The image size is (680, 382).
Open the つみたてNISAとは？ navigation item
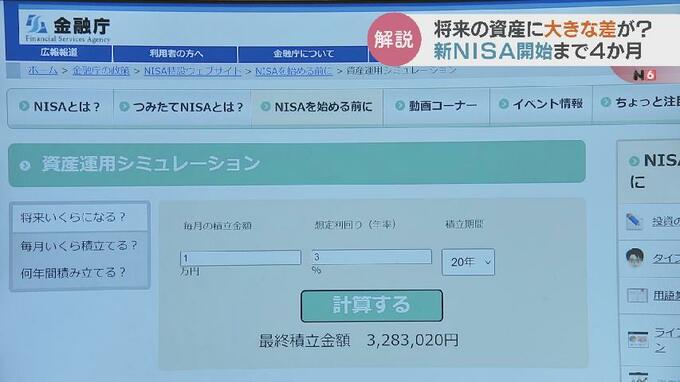(182, 107)
